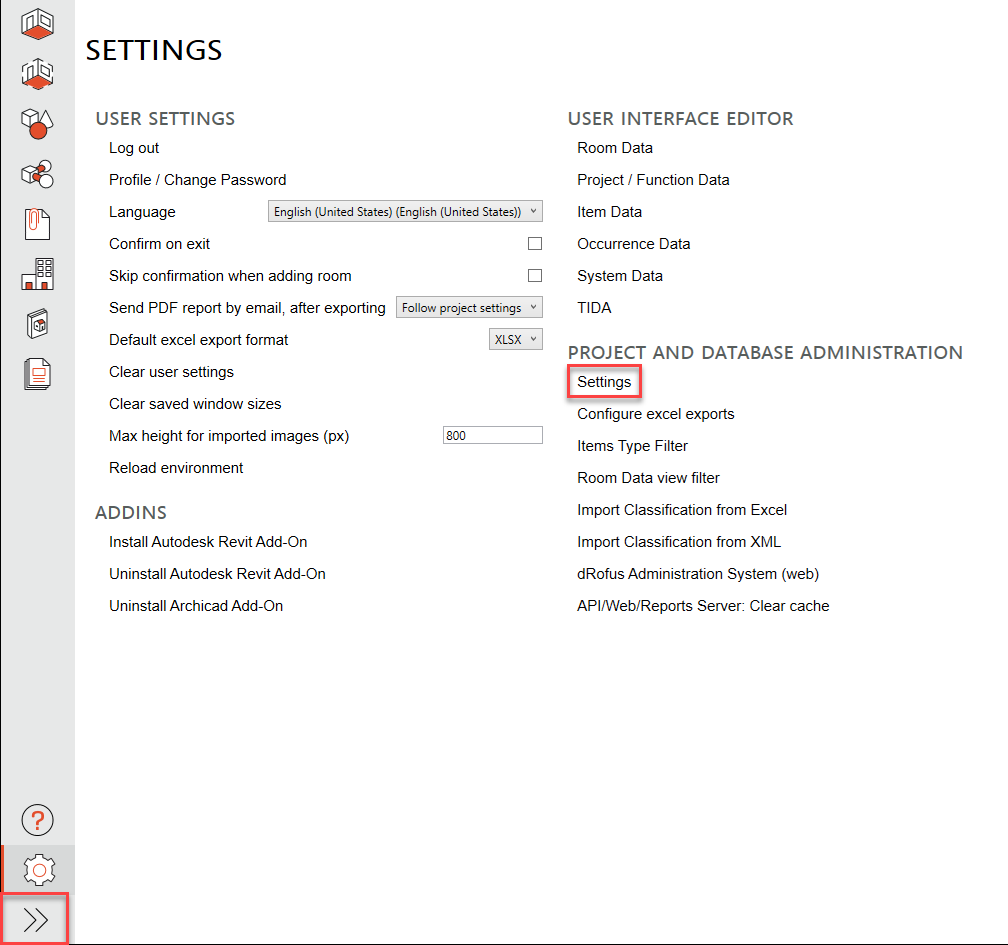Edit the max height for imported images field
Image resolution: width=1008 pixels, height=945 pixels.
coord(492,435)
